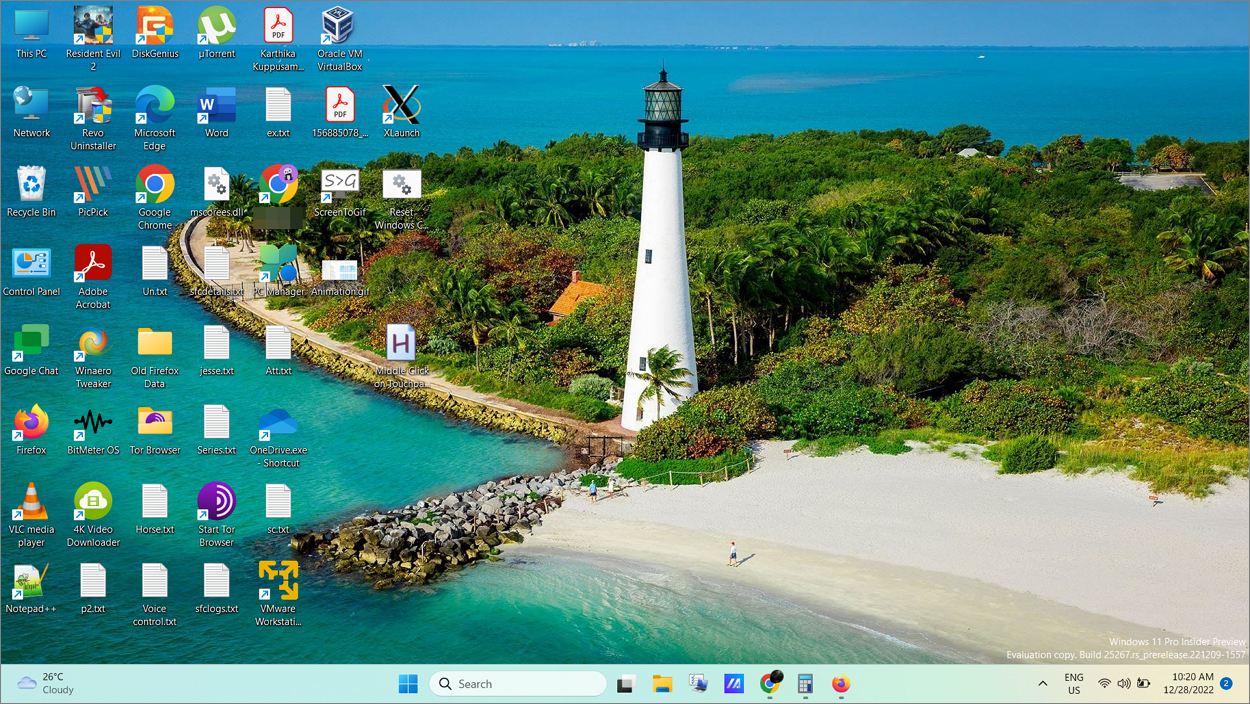Viewport: 1250px width, 704px height.
Task: Switch keyboard layout via ENG US indicator
Action: (x=1073, y=684)
